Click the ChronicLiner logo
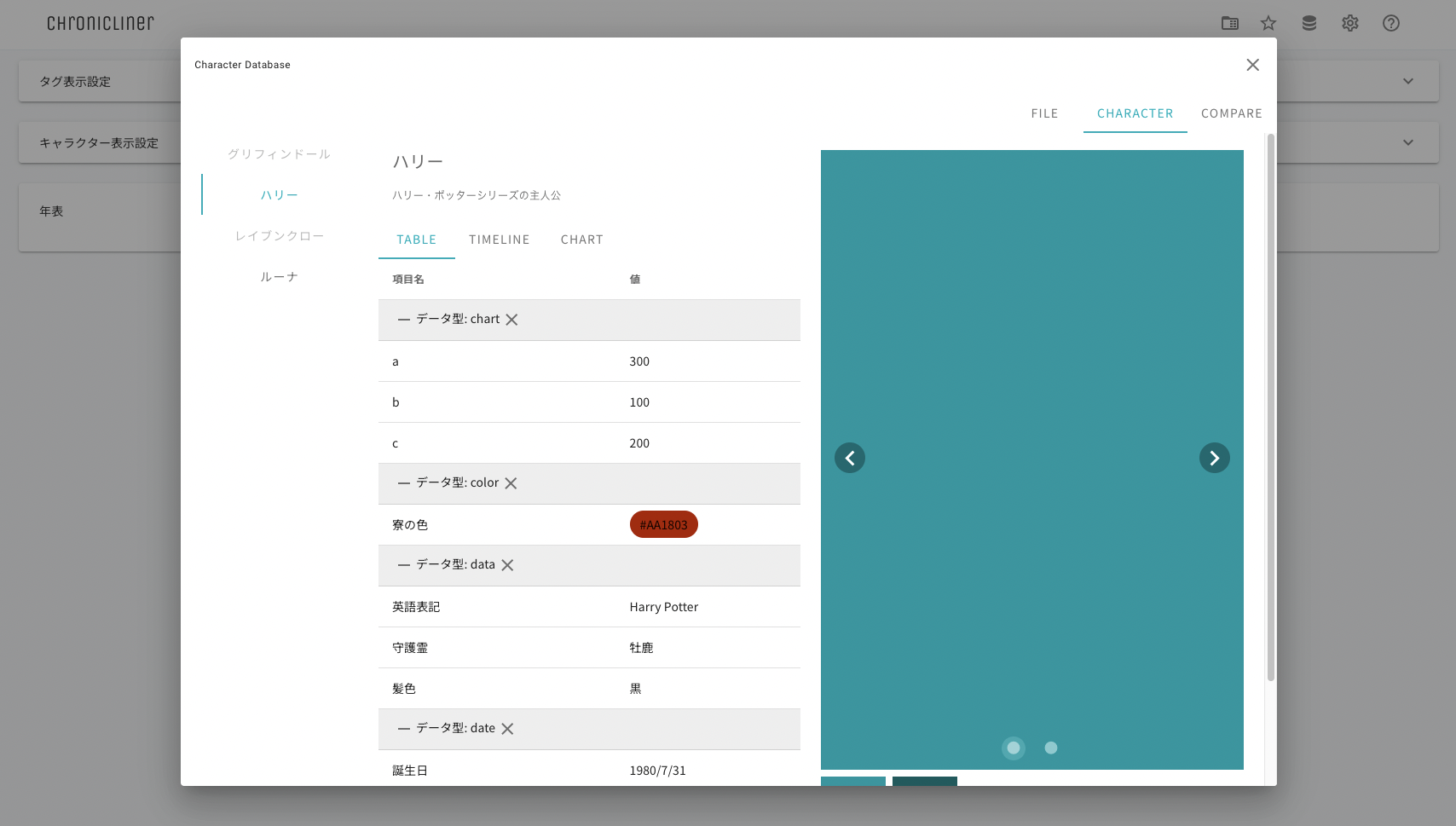 click(101, 23)
